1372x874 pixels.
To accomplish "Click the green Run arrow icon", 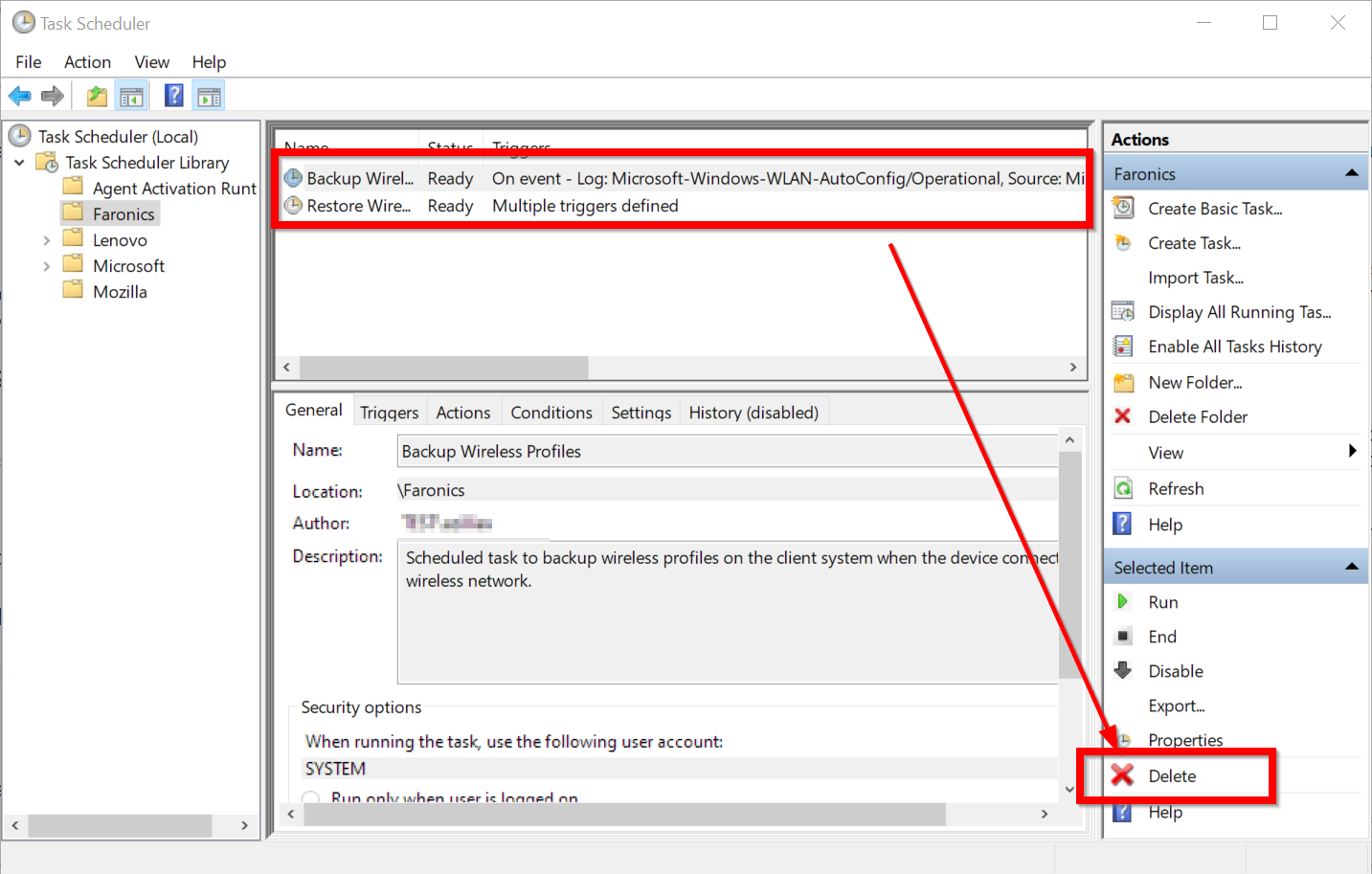I will coord(1123,602).
